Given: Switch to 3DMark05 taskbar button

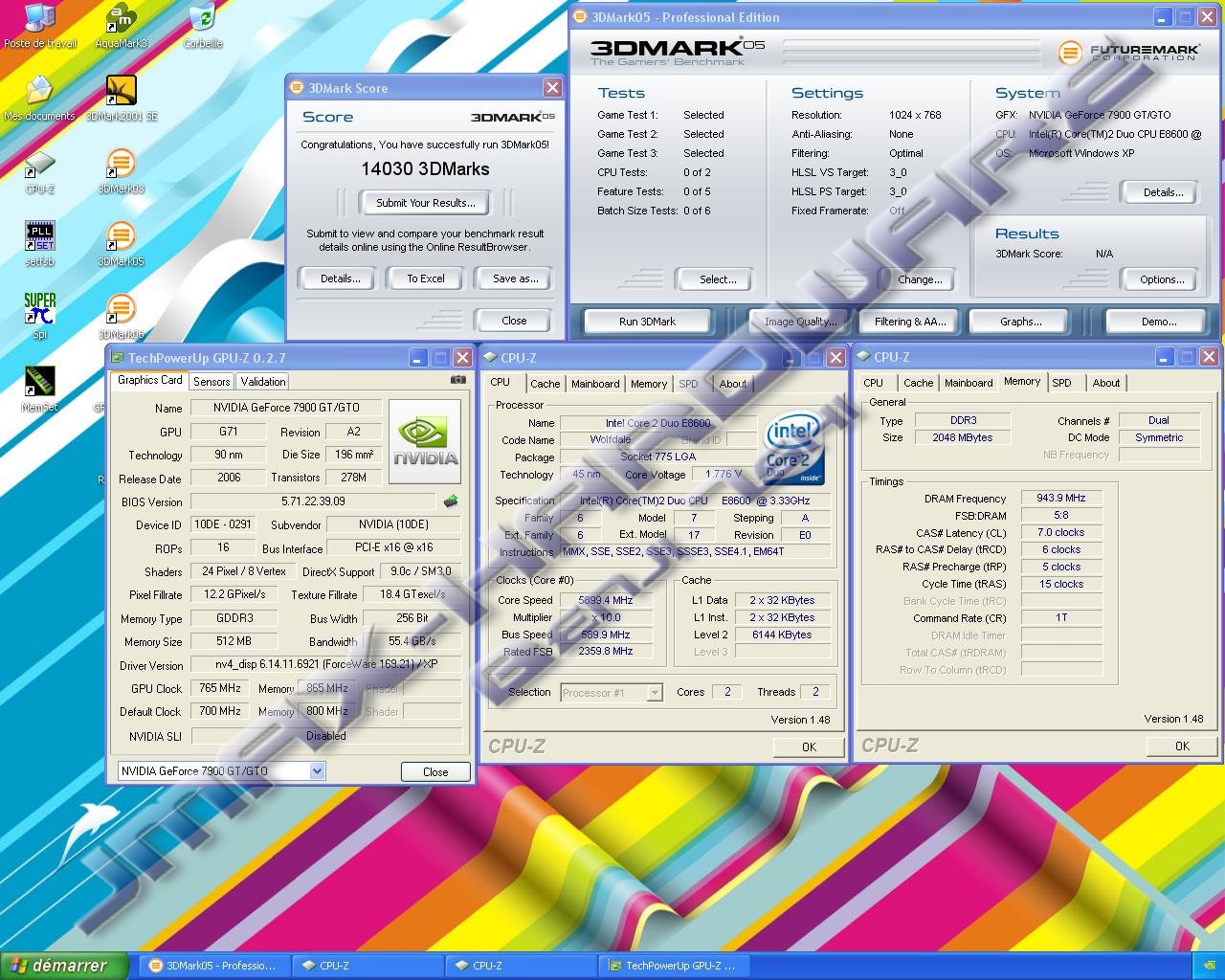Looking at the screenshot, I should tap(214, 966).
